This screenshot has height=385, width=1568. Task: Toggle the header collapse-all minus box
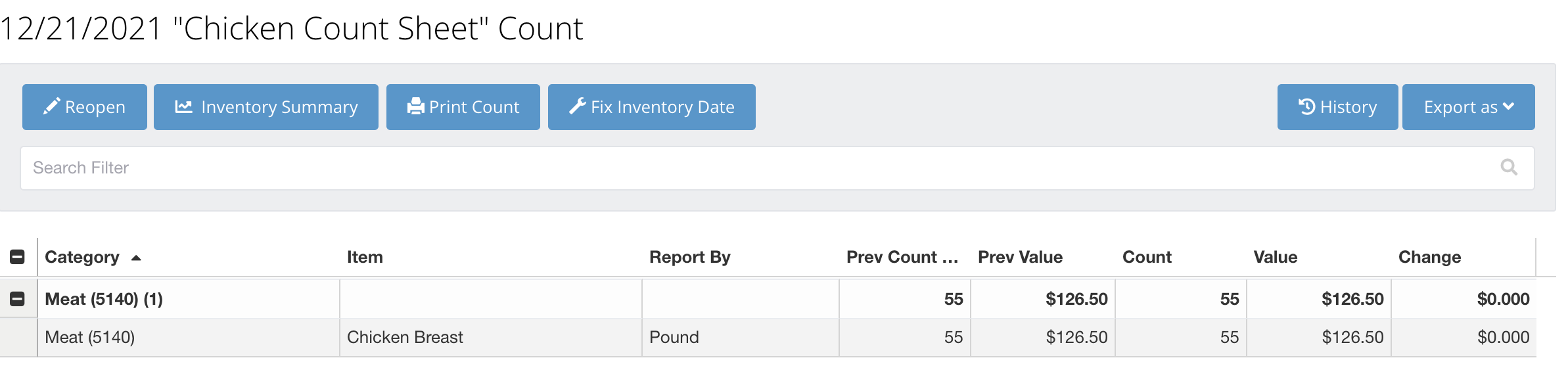(18, 257)
